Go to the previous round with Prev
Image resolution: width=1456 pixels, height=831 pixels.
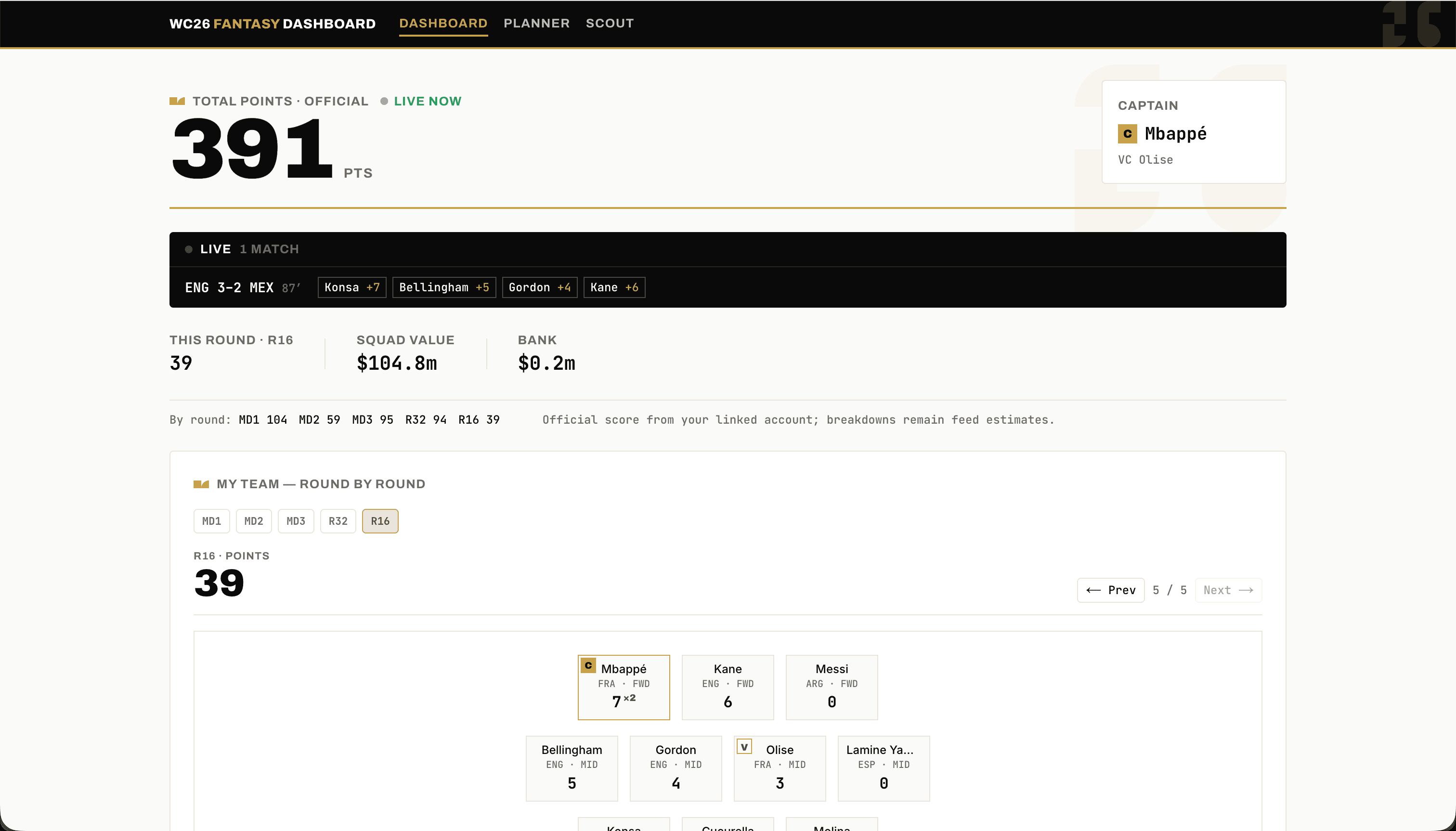[x=1110, y=590]
